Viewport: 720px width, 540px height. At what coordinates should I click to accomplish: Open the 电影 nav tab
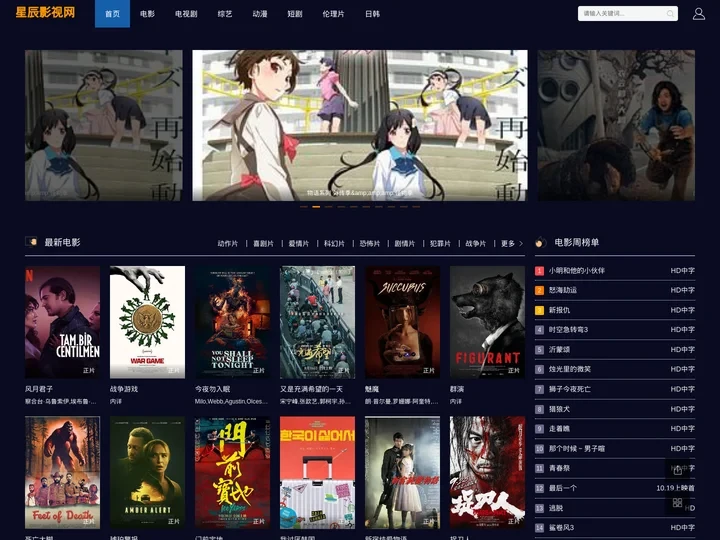[147, 14]
